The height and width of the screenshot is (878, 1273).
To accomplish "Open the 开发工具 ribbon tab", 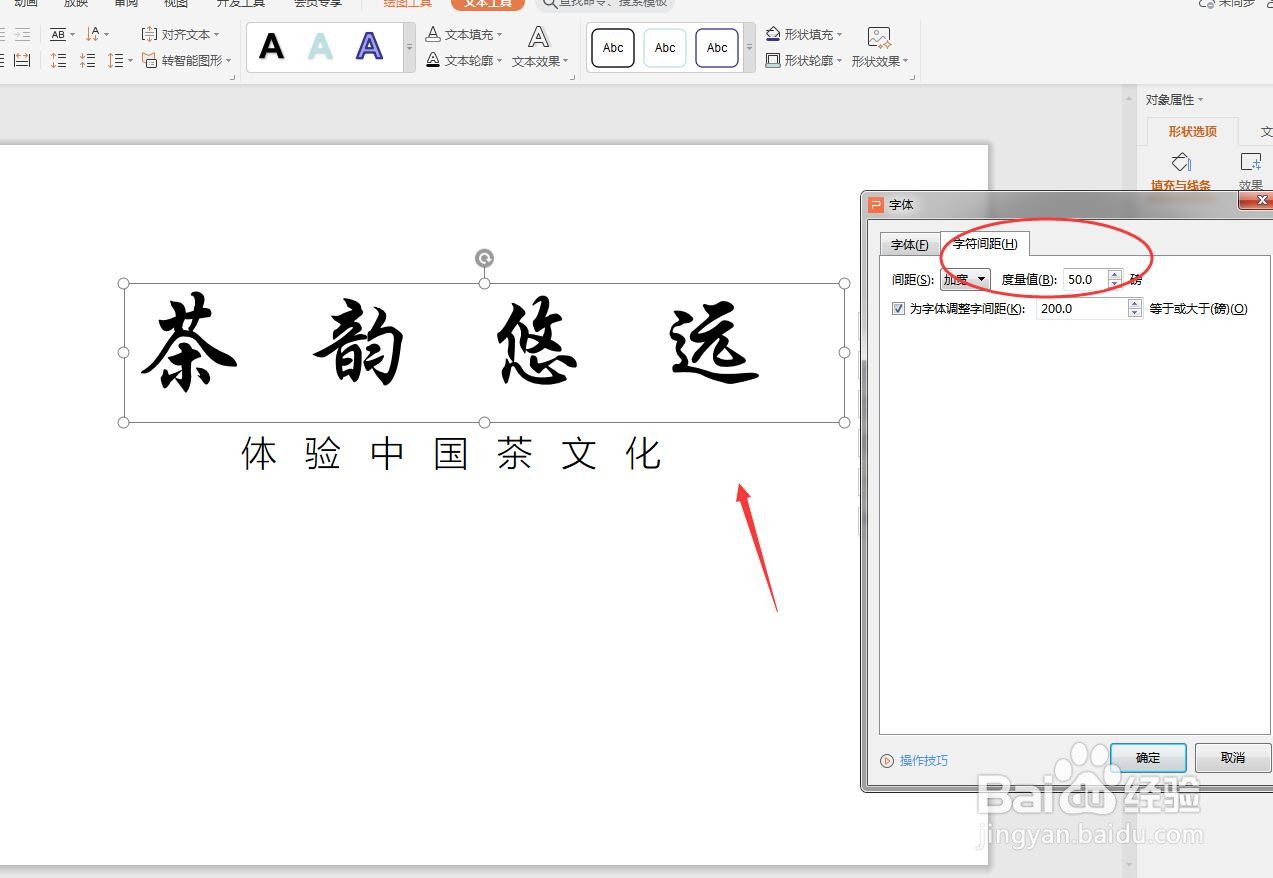I will click(x=241, y=4).
